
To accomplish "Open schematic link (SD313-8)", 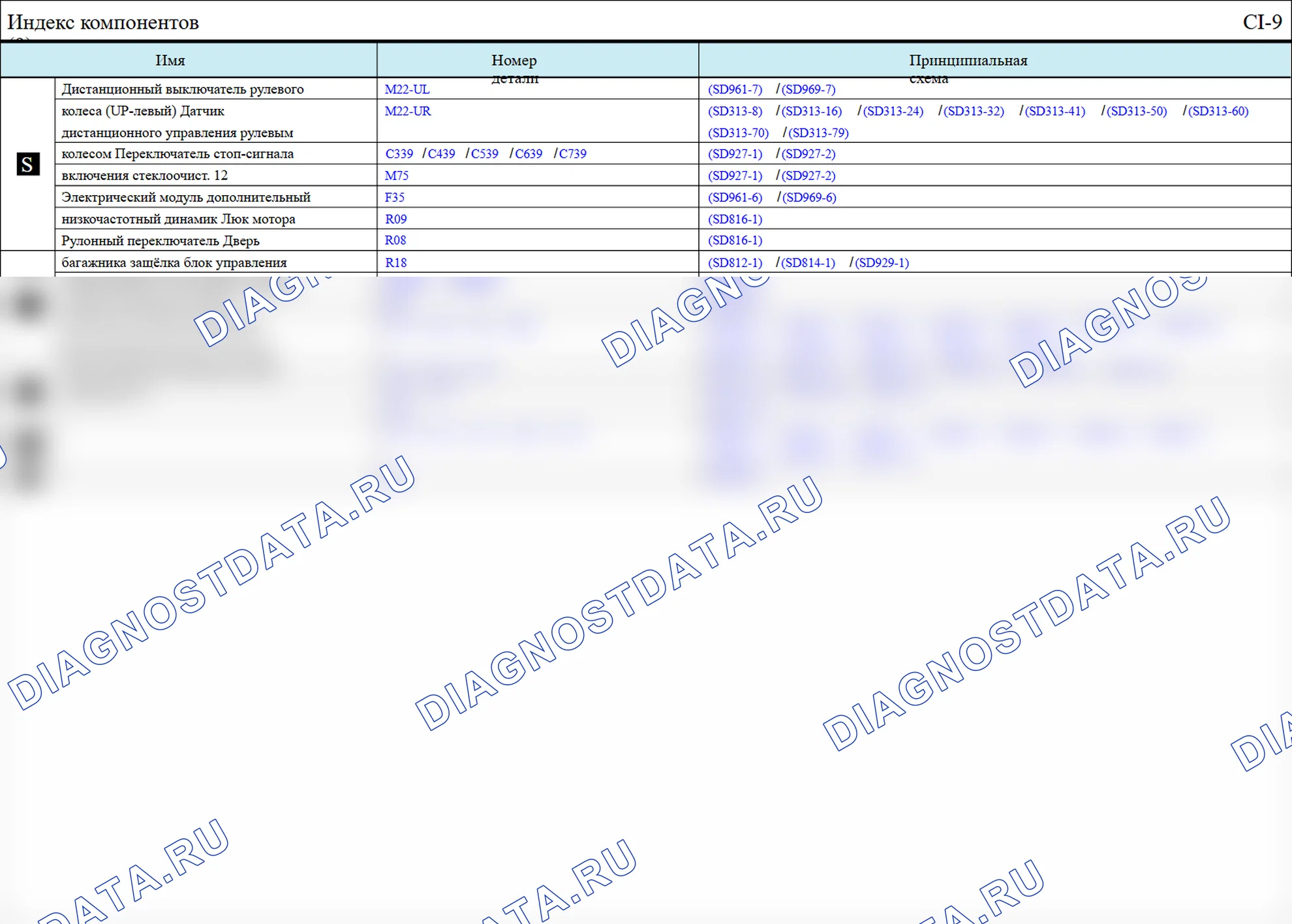I will (x=735, y=111).
